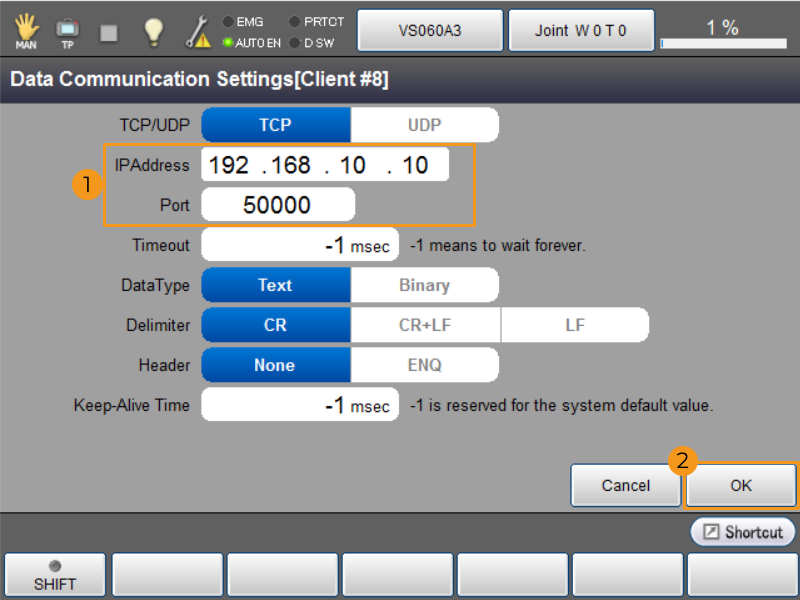Open the wrench maintenance warning icon

(196, 30)
